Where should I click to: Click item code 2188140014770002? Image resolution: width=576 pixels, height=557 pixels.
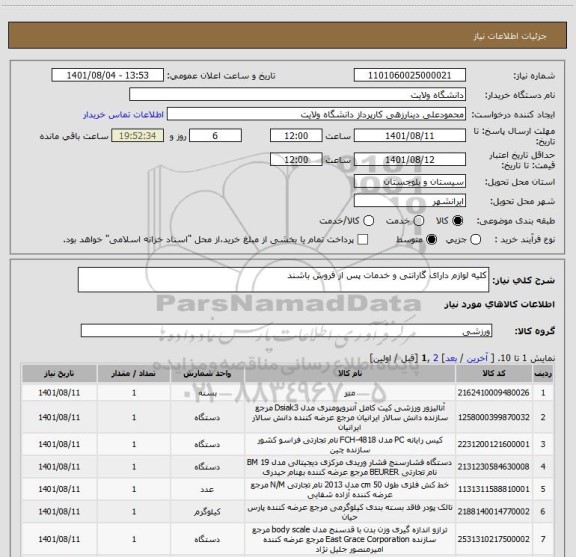(493, 511)
